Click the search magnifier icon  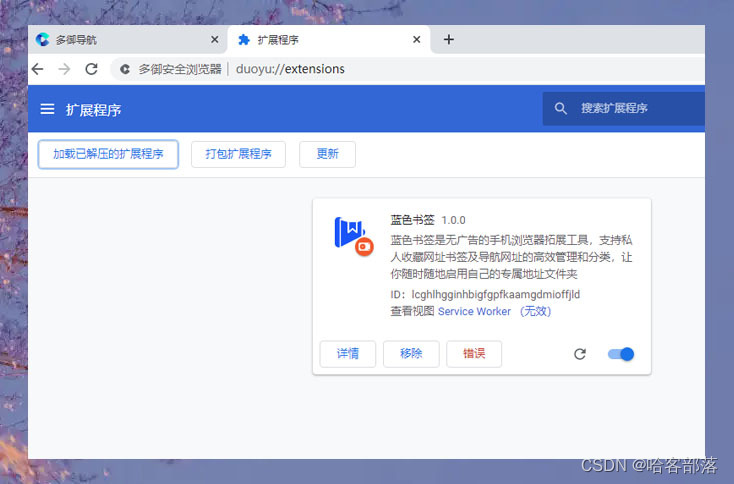click(x=560, y=109)
